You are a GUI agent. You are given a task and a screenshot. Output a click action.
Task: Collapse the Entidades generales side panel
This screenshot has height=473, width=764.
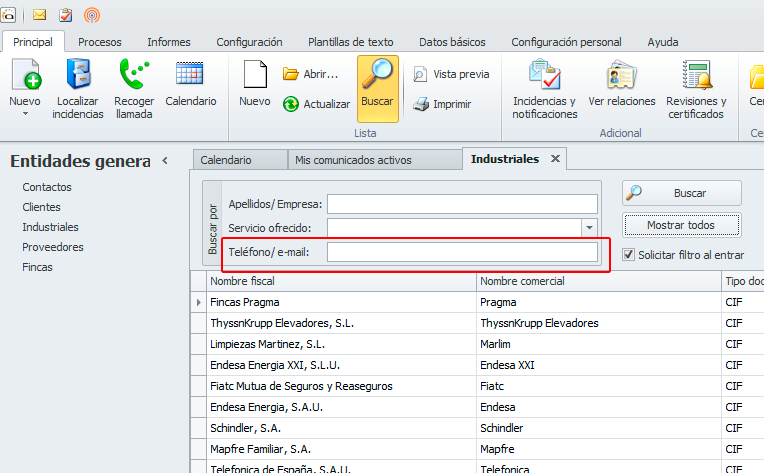[x=165, y=160]
